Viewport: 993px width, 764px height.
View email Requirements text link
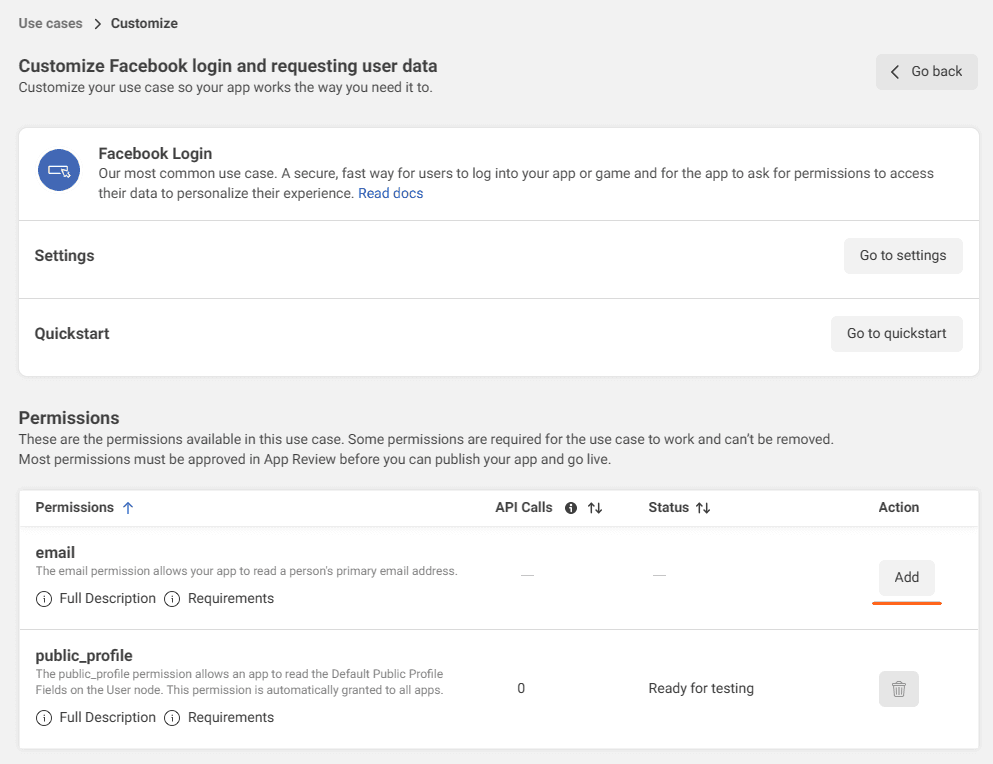pos(231,599)
